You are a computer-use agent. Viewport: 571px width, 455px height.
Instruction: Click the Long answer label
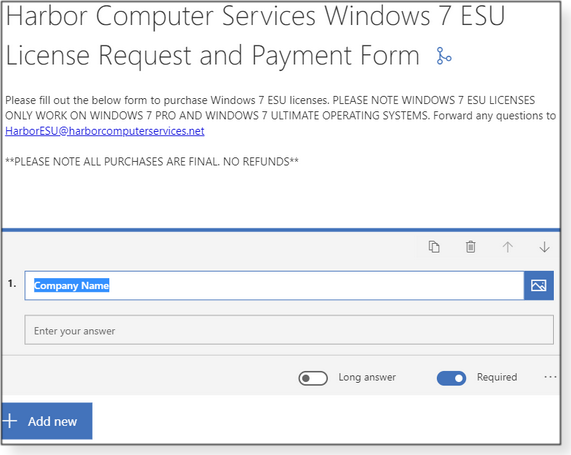pyautogui.click(x=367, y=377)
